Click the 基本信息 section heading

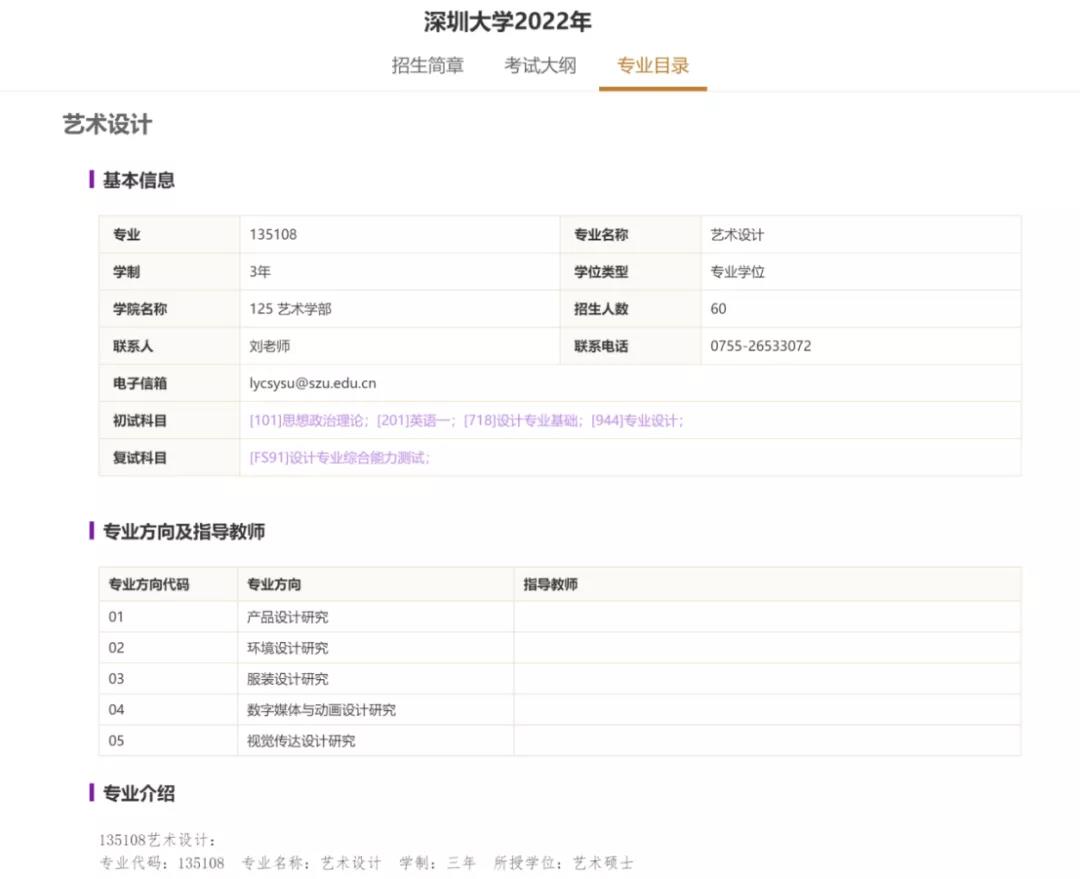click(138, 180)
